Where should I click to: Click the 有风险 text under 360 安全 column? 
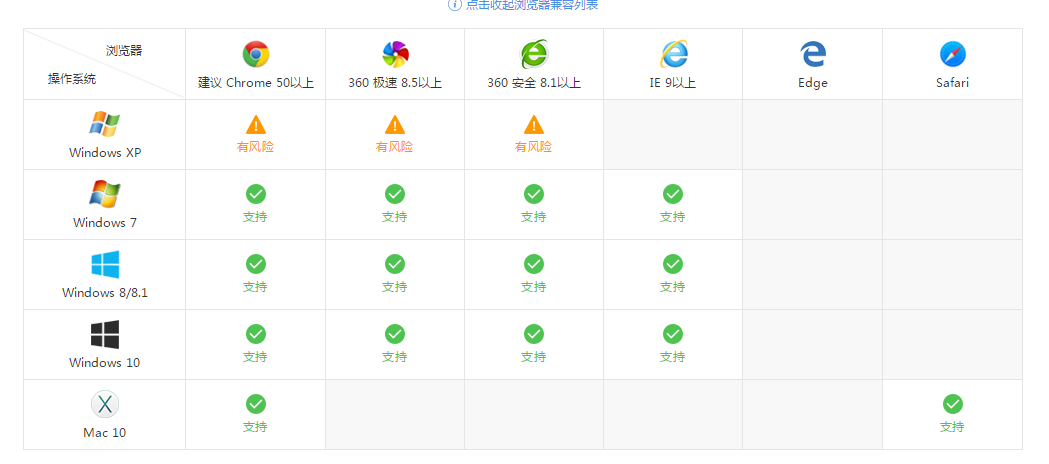click(x=534, y=147)
